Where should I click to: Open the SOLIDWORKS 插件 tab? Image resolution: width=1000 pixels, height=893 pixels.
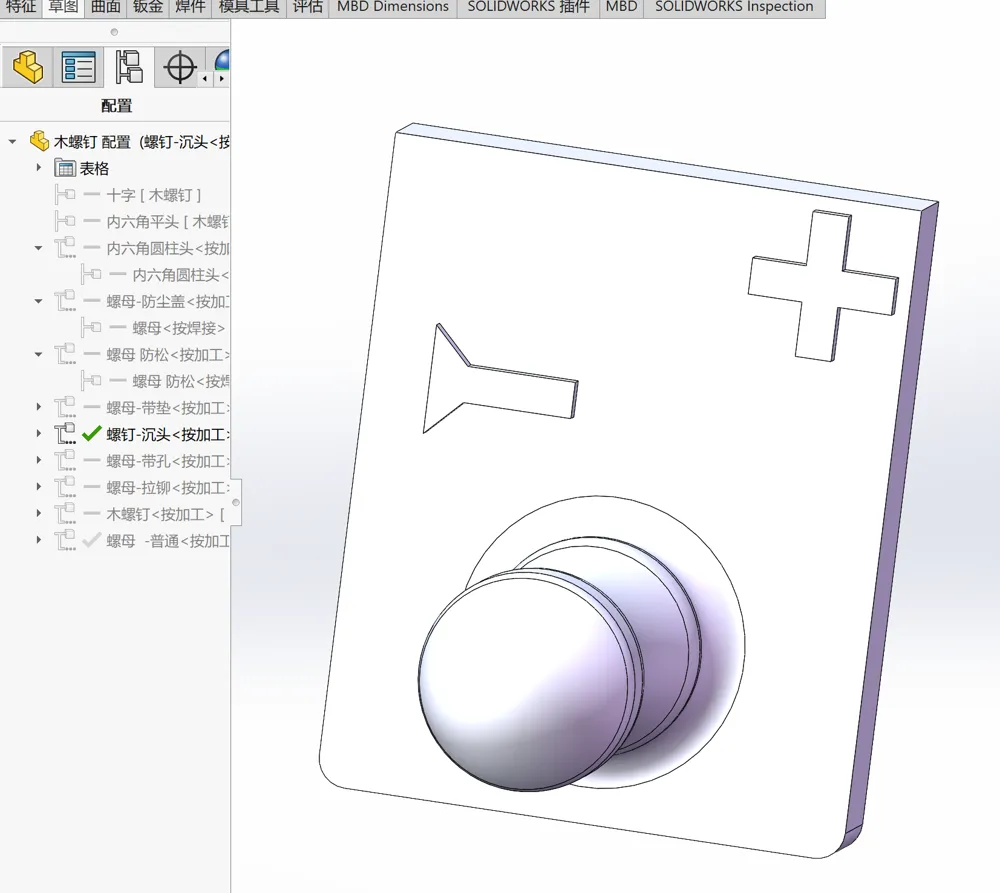[528, 7]
